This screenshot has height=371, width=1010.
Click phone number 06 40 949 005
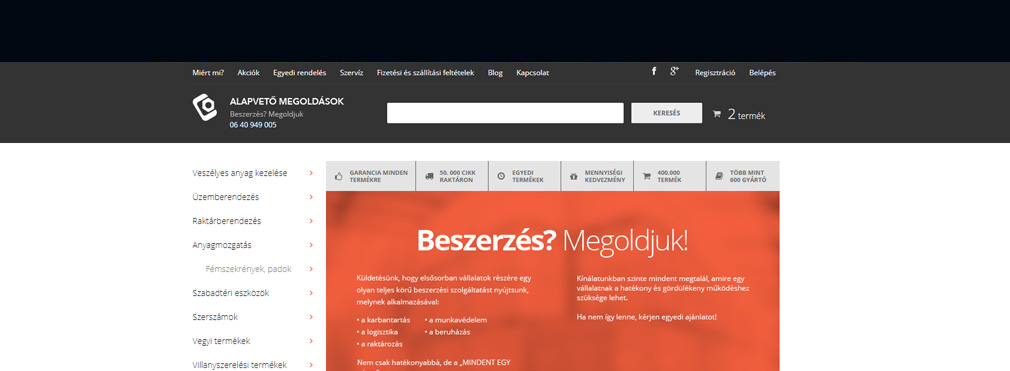coord(253,125)
